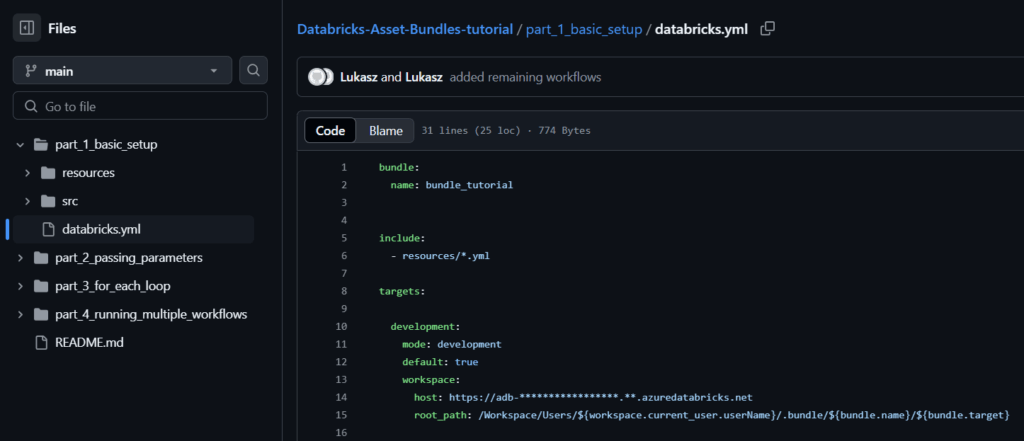Viewport: 1024px width, 441px height.
Task: Expand the src folder chevron
Action: pyautogui.click(x=27, y=201)
